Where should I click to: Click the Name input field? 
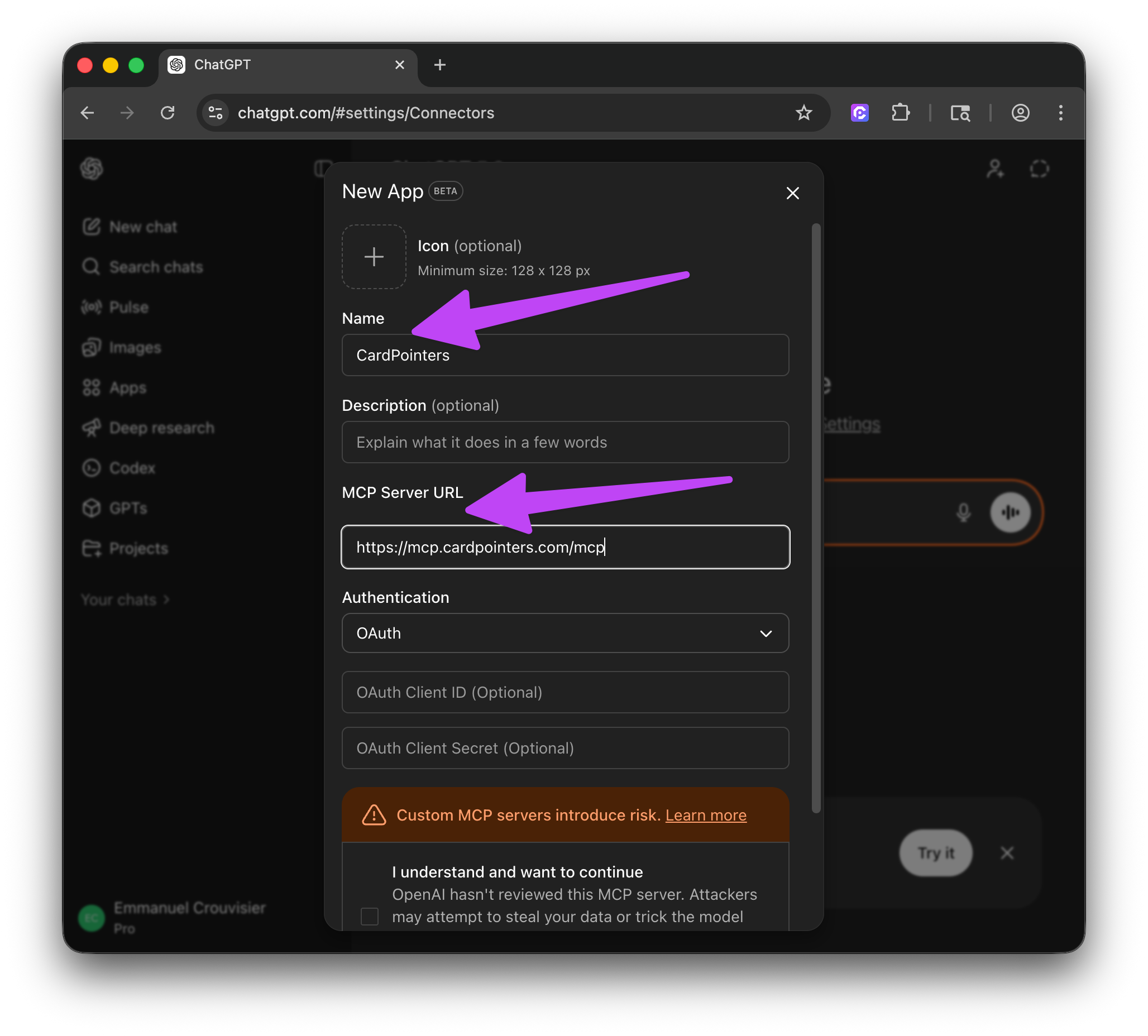565,355
